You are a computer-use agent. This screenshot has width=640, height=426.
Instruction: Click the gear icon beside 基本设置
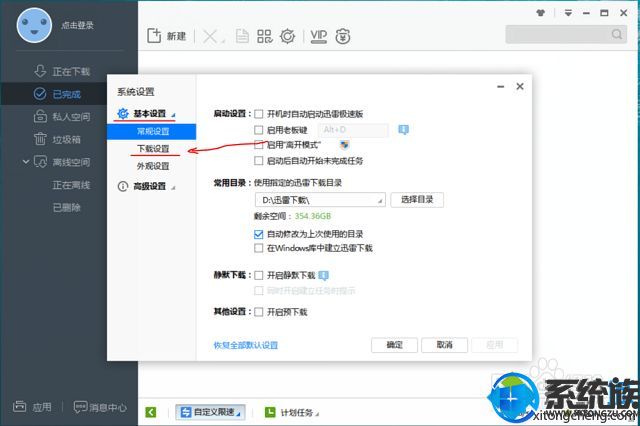(123, 113)
